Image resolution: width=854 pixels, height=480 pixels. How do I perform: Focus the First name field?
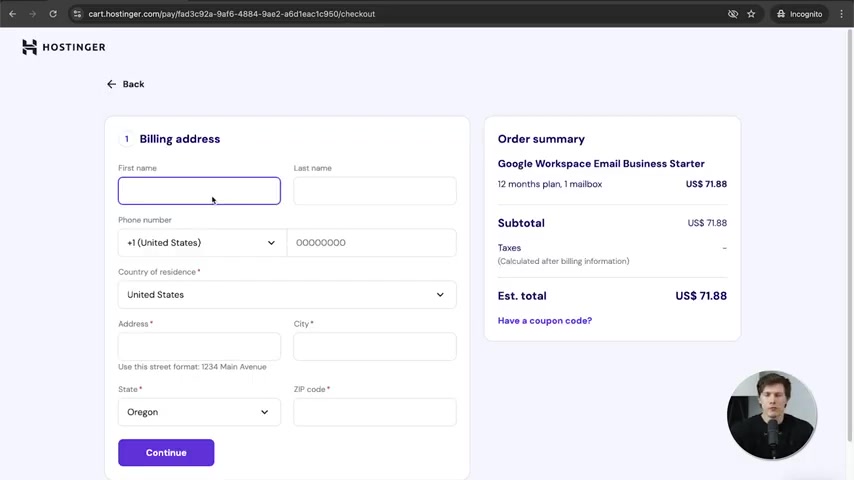point(199,191)
